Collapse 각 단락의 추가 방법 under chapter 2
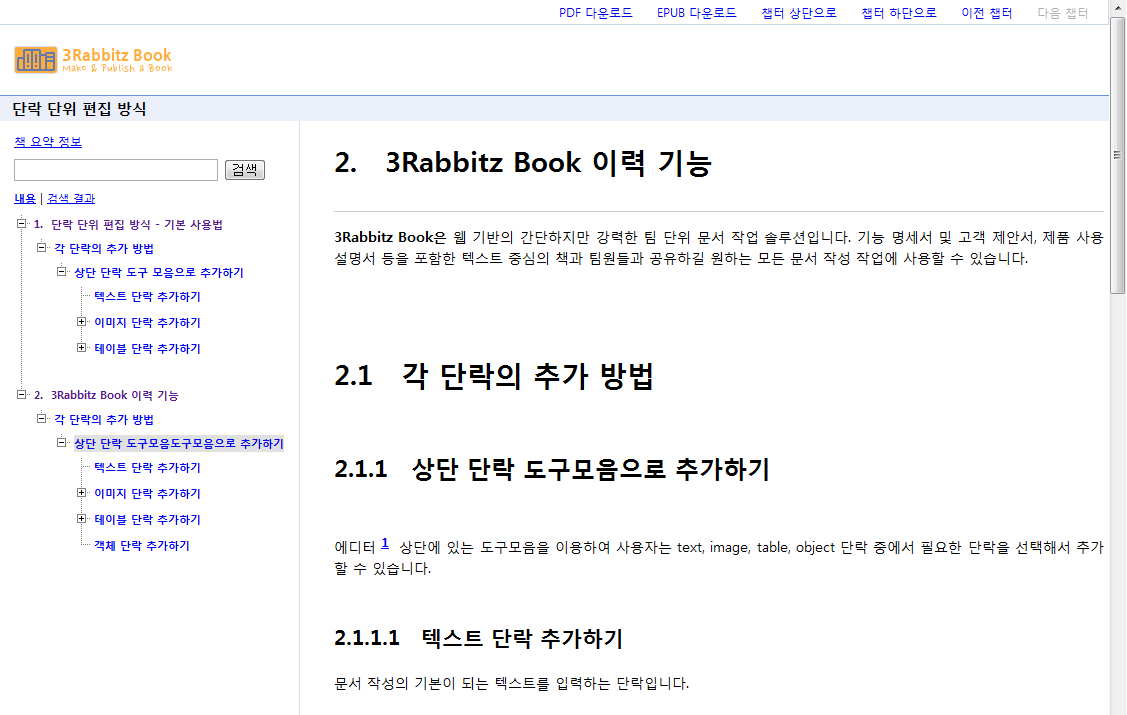Screen dimensions: 1127x715 [42, 418]
